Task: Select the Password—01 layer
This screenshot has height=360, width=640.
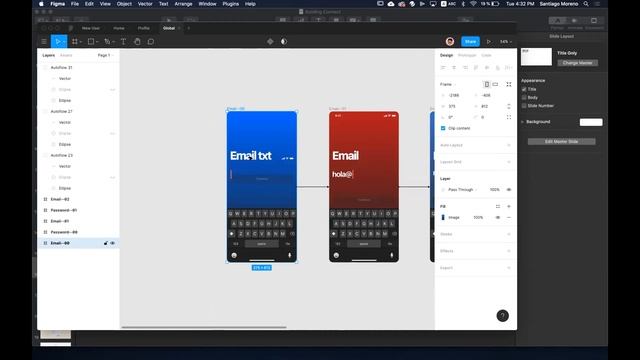Action: click(x=64, y=210)
